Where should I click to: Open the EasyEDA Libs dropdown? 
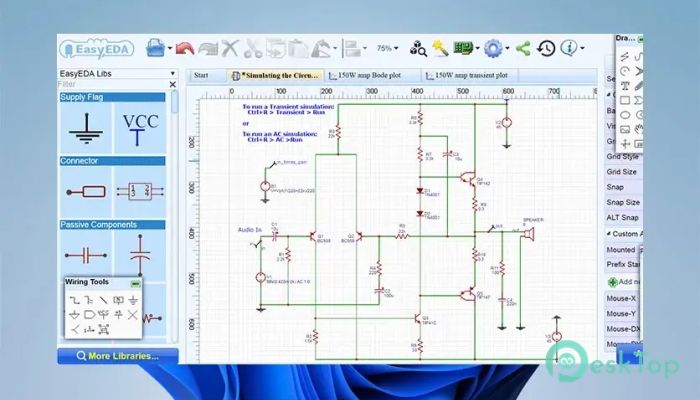[x=172, y=73]
